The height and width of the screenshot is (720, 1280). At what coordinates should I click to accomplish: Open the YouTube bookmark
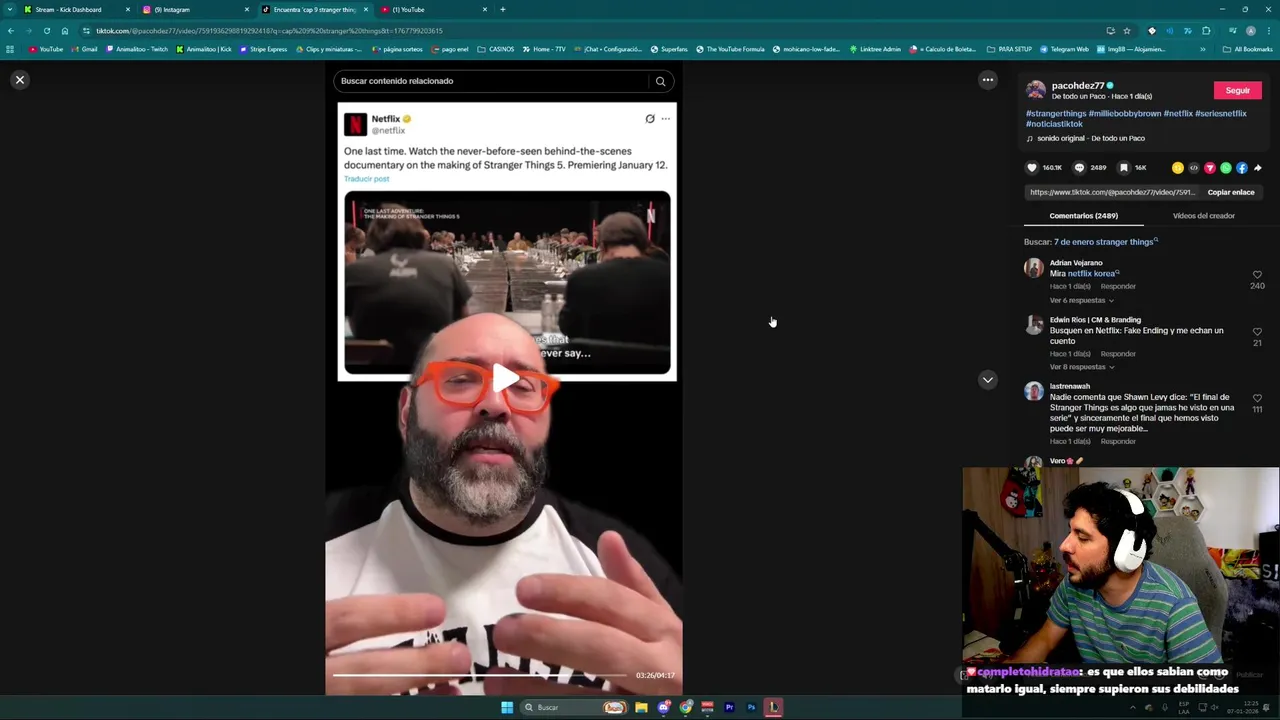[46, 49]
